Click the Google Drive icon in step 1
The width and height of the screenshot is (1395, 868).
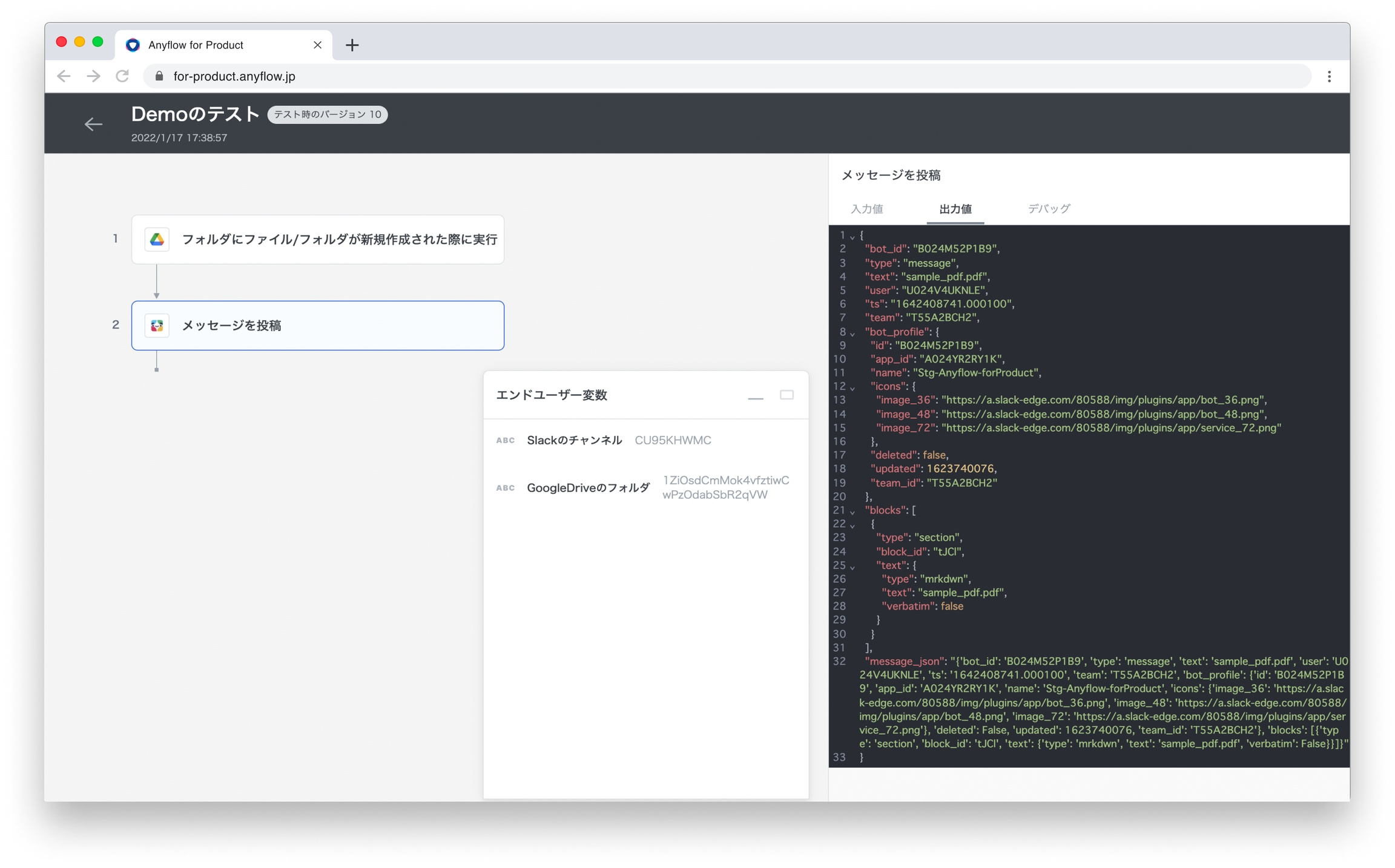pyautogui.click(x=157, y=240)
